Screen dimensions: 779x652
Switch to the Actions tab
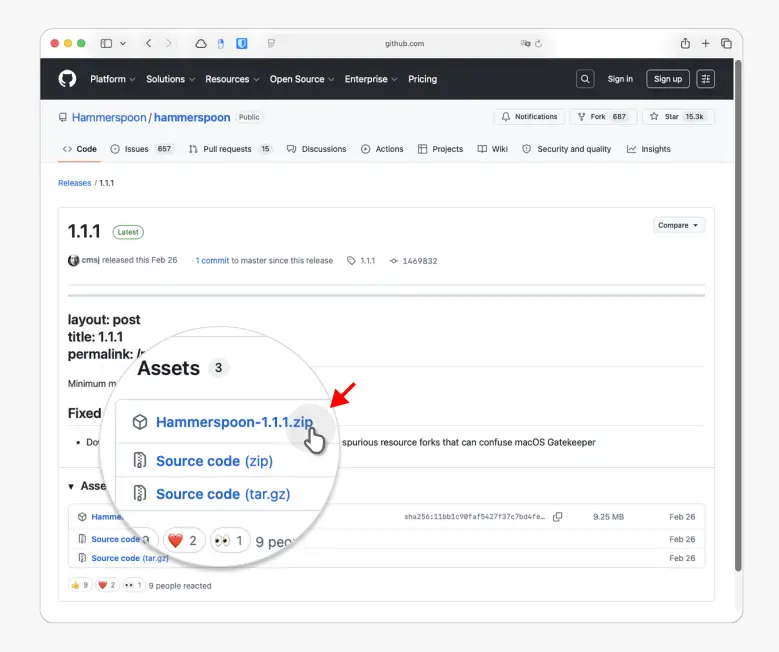tap(382, 149)
